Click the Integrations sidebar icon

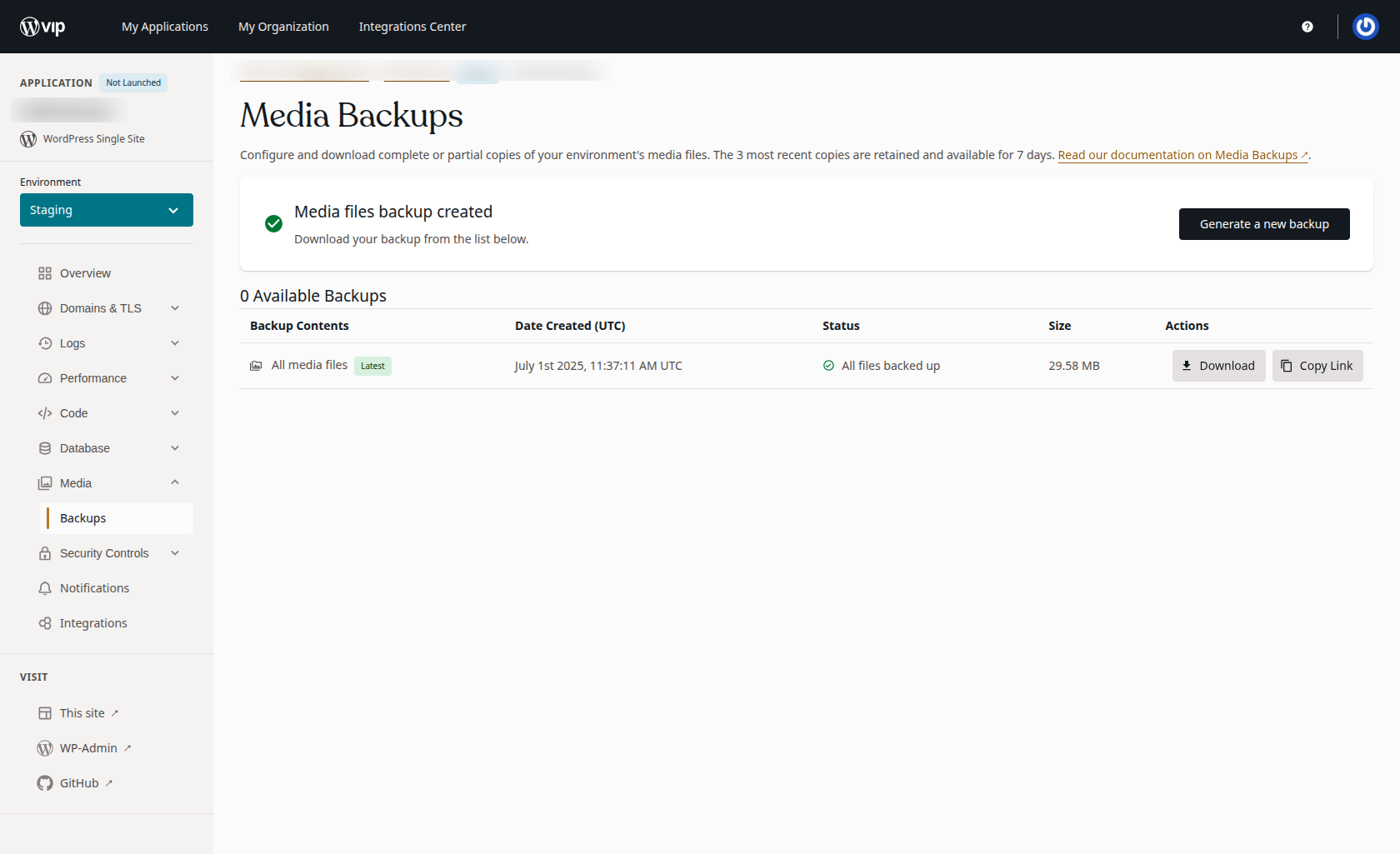click(x=45, y=622)
